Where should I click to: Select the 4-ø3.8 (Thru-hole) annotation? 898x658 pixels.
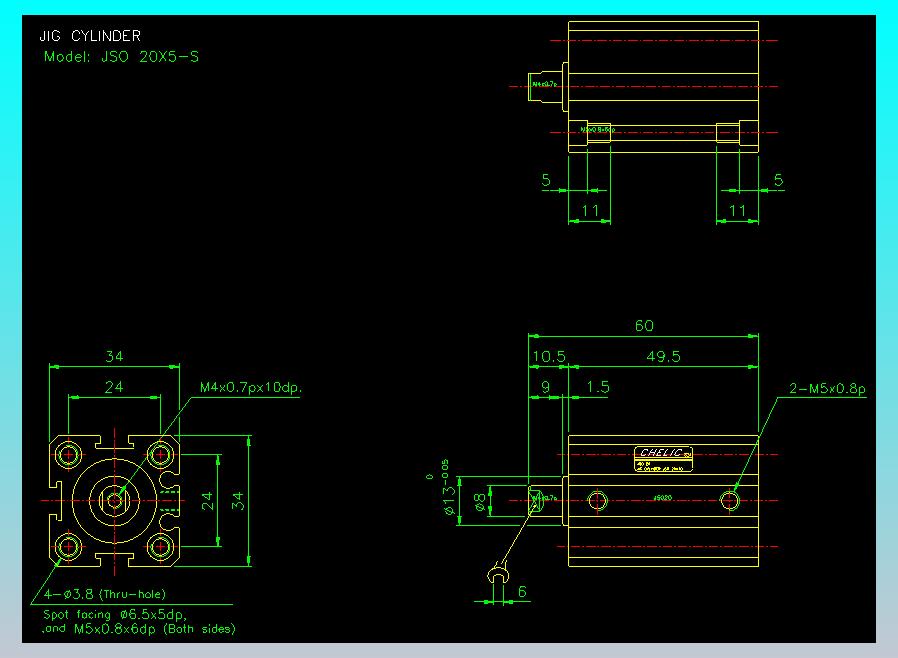point(104,594)
